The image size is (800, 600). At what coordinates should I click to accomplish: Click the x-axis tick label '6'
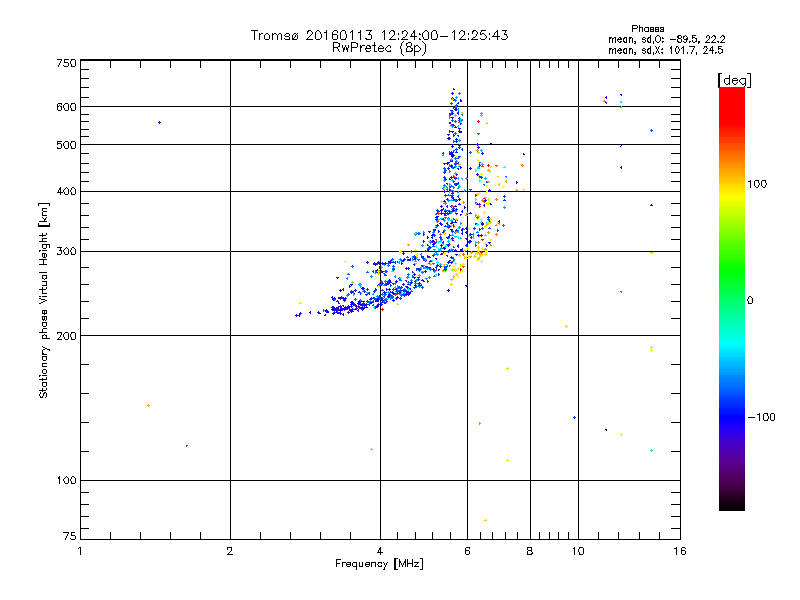[x=467, y=551]
